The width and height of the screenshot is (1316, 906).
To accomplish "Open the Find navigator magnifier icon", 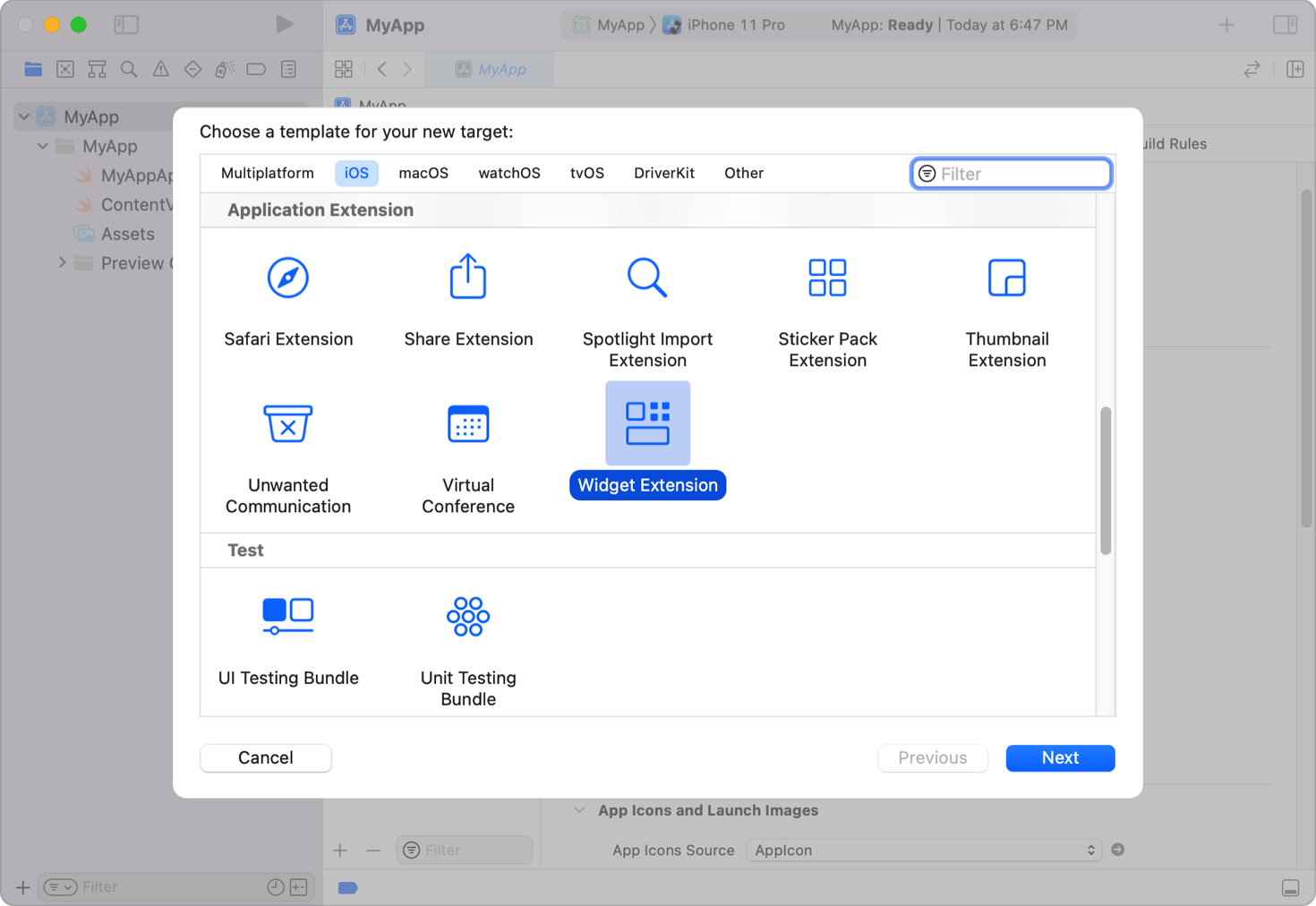I will [129, 69].
